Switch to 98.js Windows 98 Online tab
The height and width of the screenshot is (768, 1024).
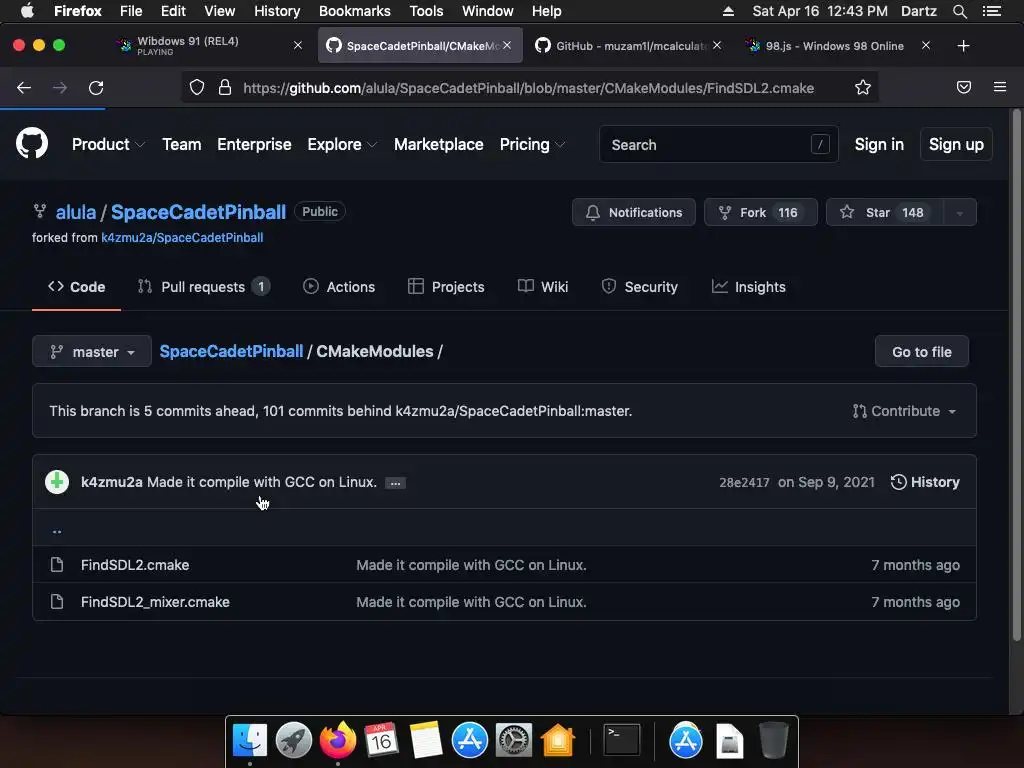pos(838,46)
